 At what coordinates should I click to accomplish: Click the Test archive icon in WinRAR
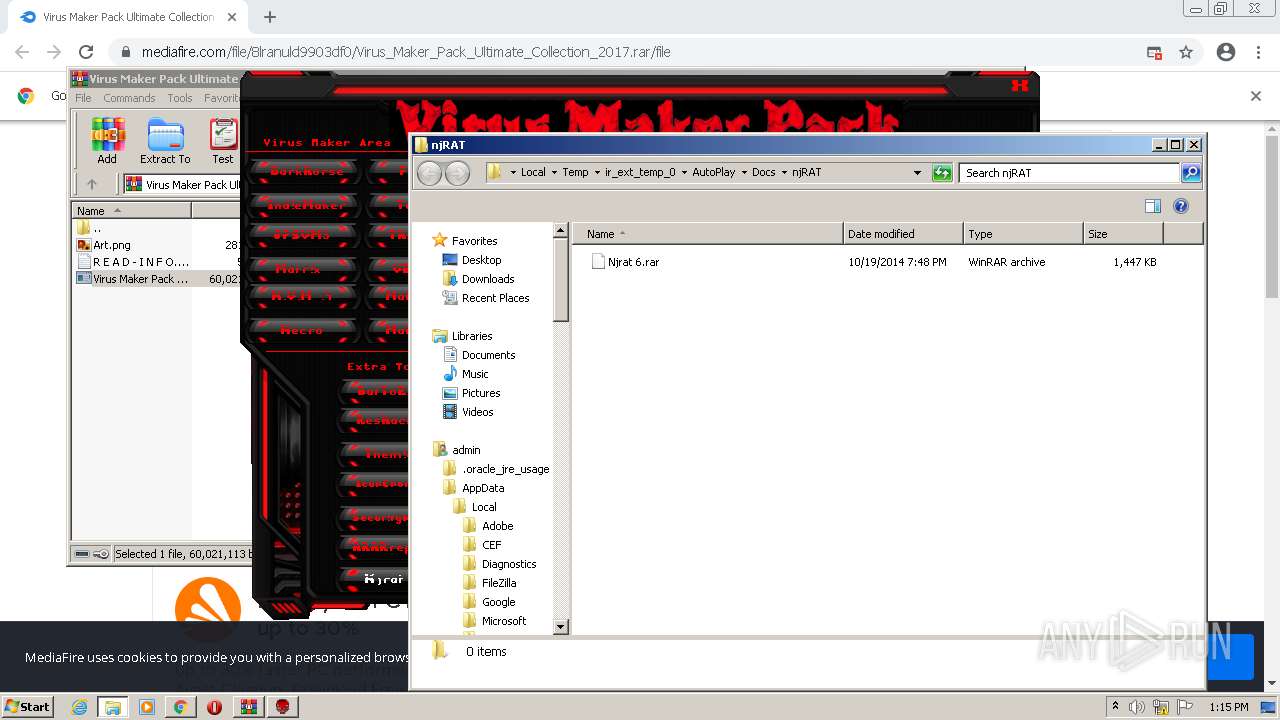(223, 141)
